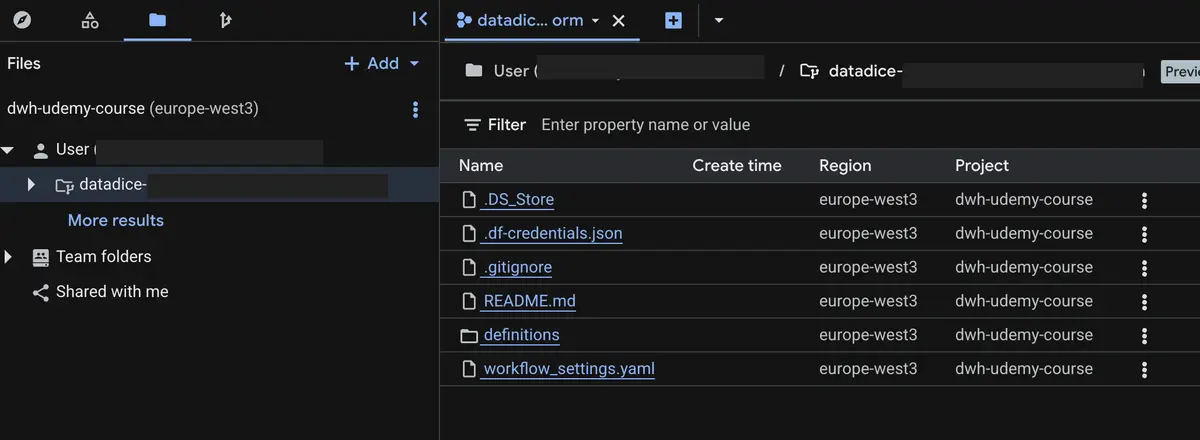Collapse the User tree node
1200x440 pixels.
point(9,150)
